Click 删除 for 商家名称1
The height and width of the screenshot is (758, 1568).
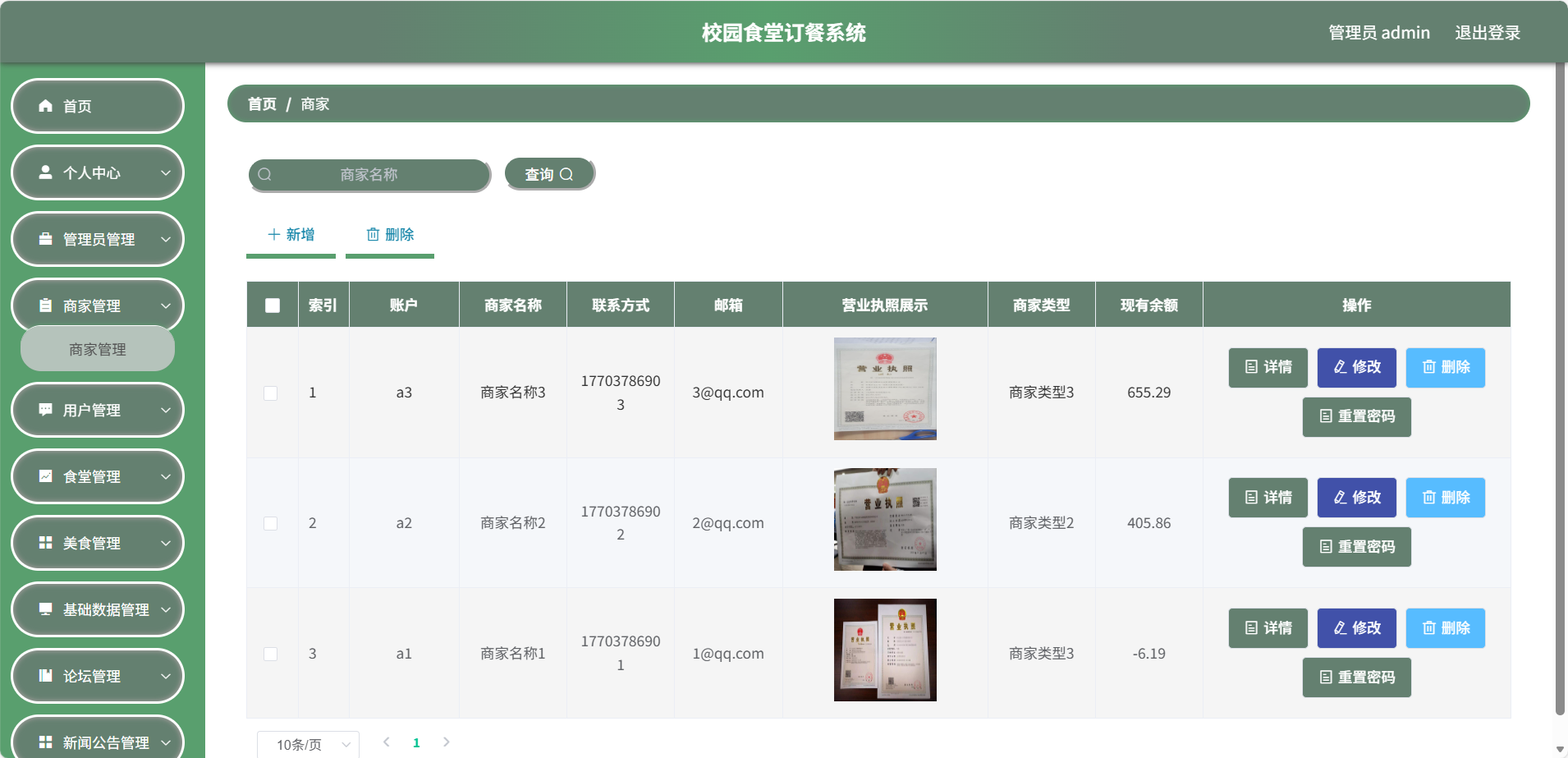[x=1446, y=628]
